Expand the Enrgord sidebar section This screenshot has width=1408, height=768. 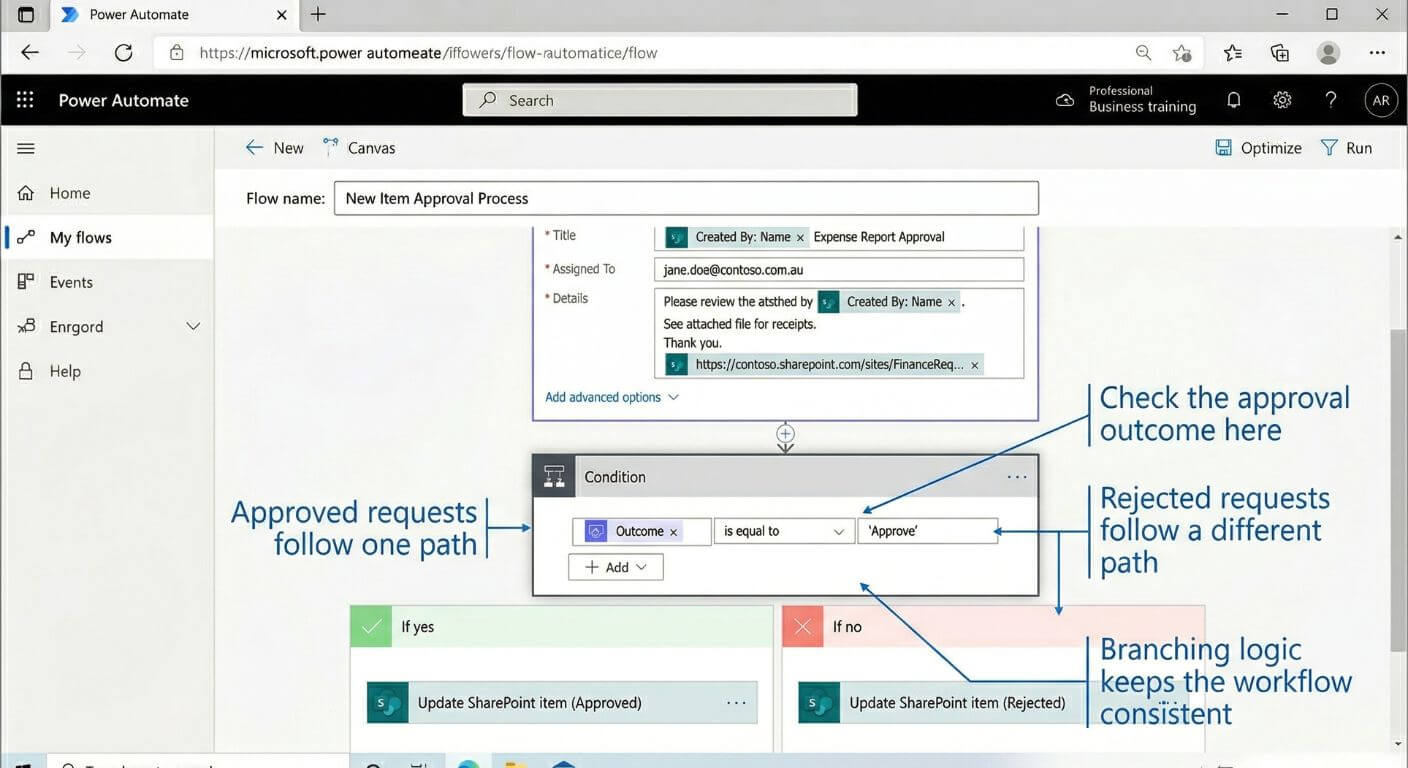pos(193,327)
